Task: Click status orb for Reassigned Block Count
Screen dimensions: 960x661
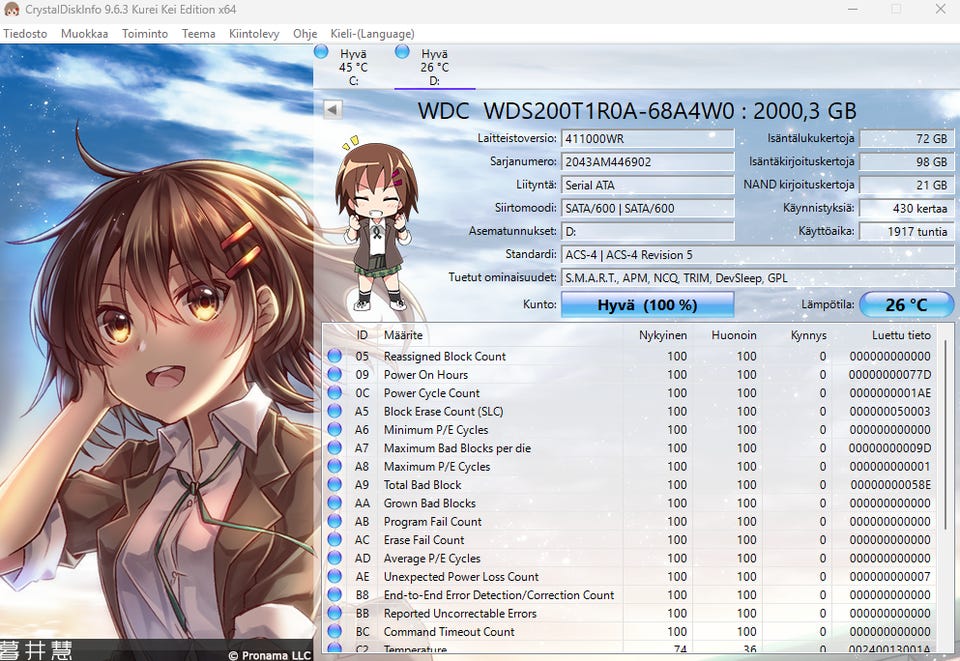Action: click(x=335, y=357)
